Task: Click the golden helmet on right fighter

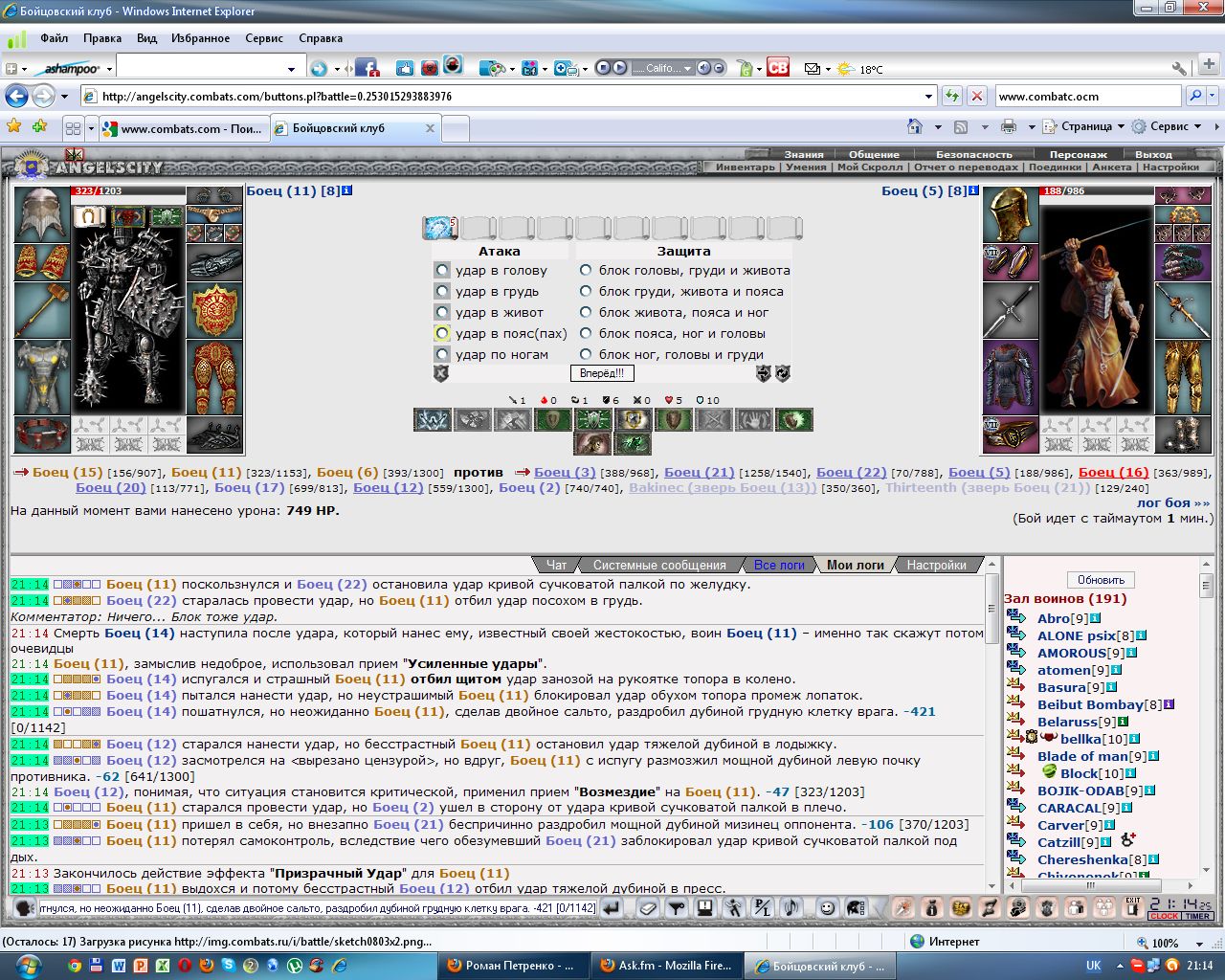Action: coord(1011,214)
